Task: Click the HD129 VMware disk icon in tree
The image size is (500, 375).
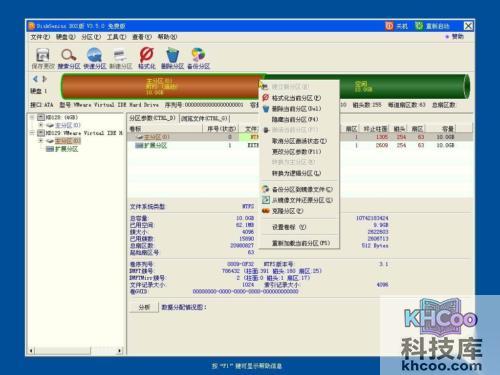Action: tap(41, 133)
